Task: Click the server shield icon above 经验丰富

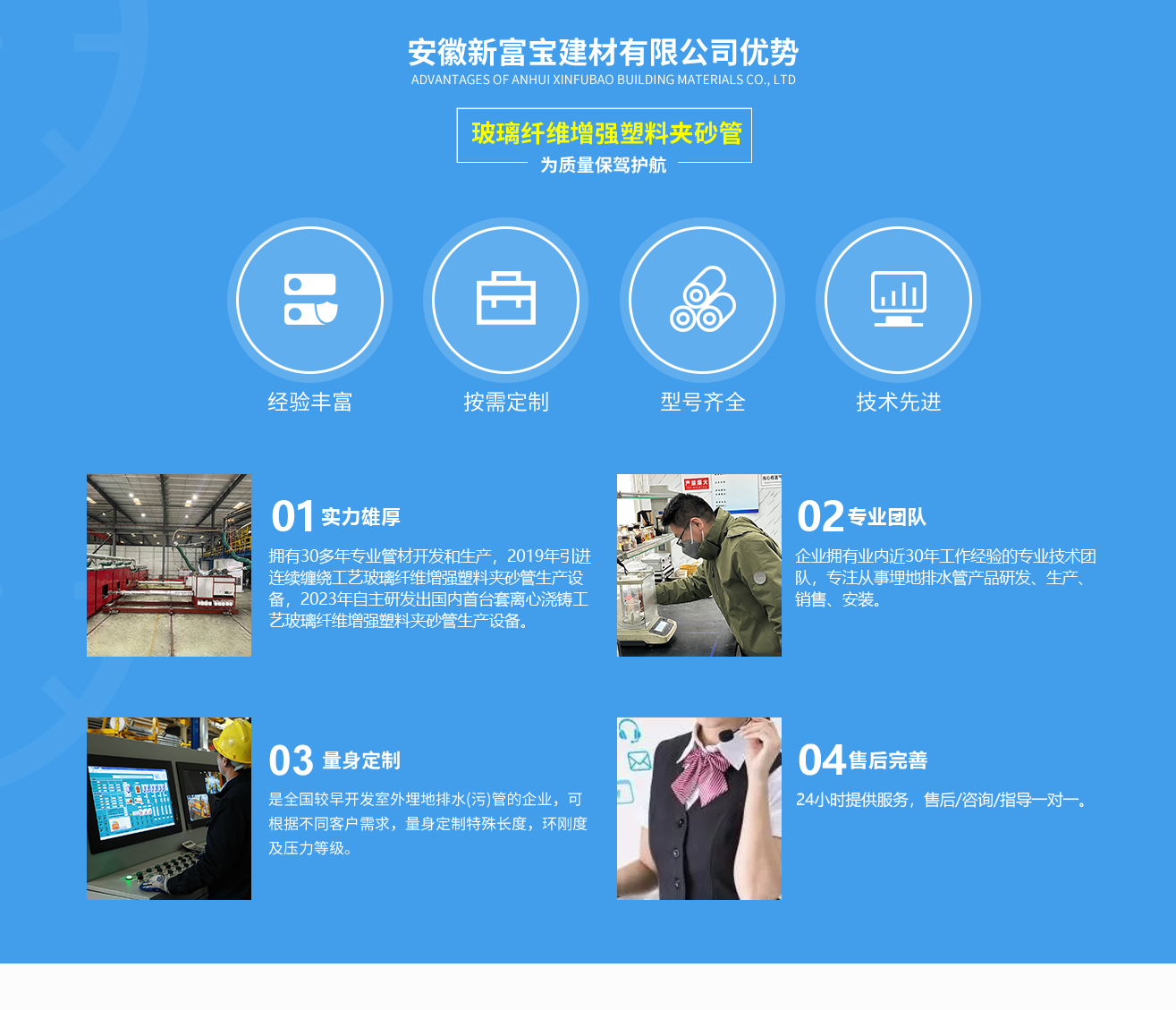Action: click(x=310, y=300)
